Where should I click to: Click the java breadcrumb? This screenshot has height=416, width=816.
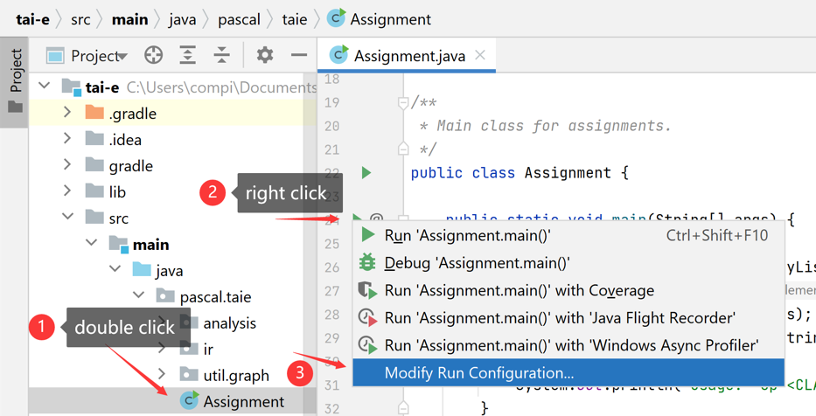click(x=182, y=20)
